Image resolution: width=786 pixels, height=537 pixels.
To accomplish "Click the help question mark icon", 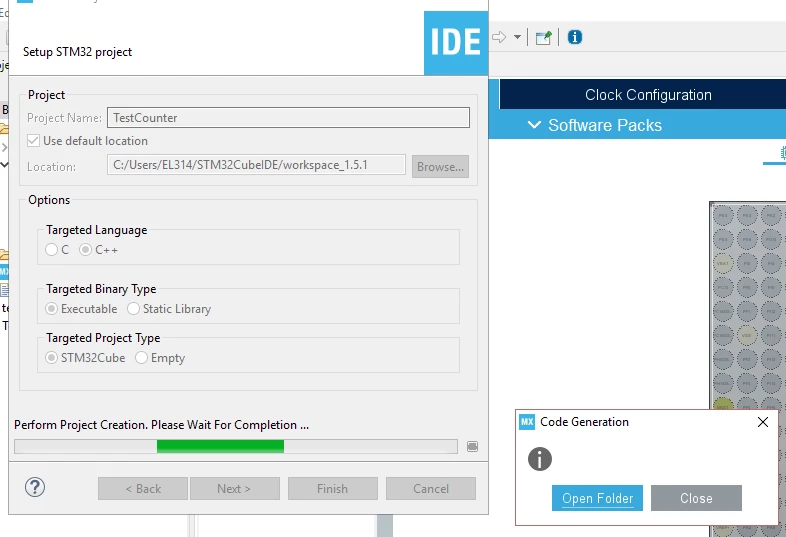I will tap(35, 487).
